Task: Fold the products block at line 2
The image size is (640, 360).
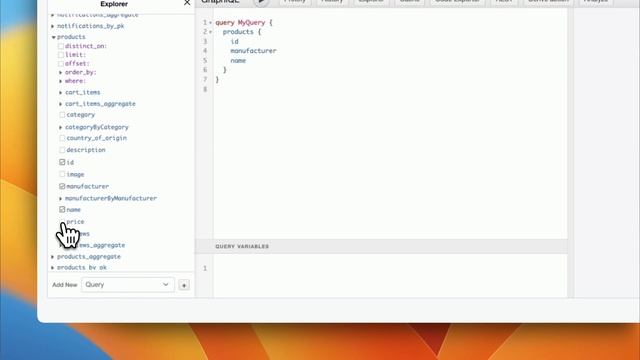Action: point(211,32)
